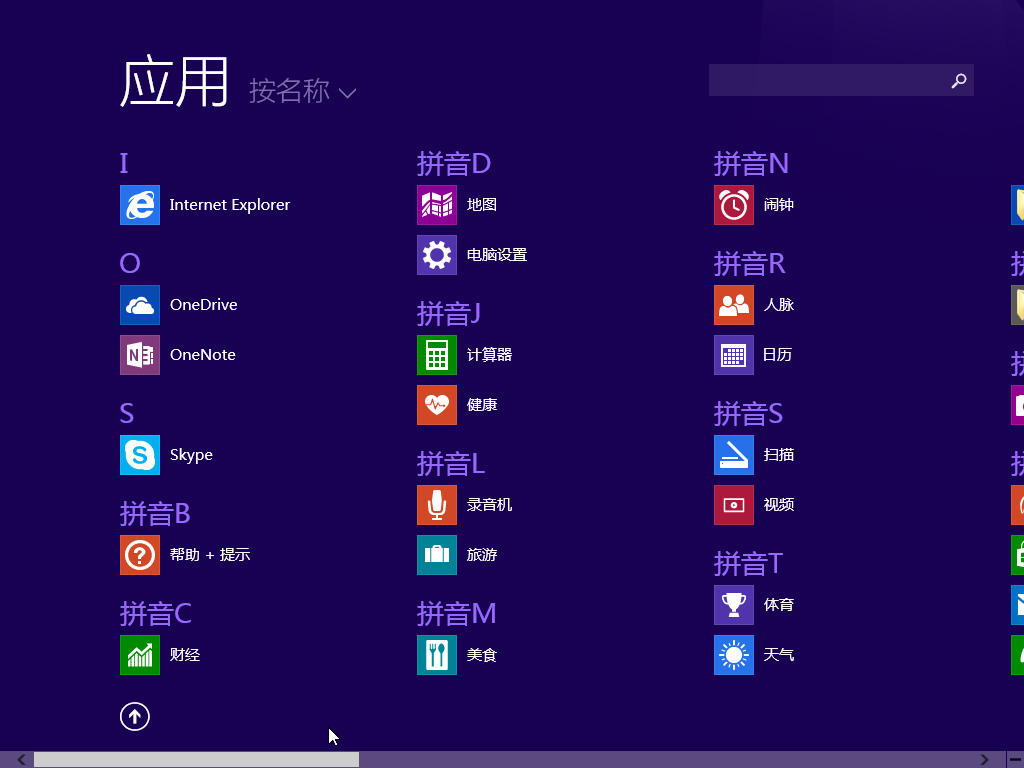This screenshot has height=768, width=1024.
Task: Click inside the app search box
Action: click(825, 81)
